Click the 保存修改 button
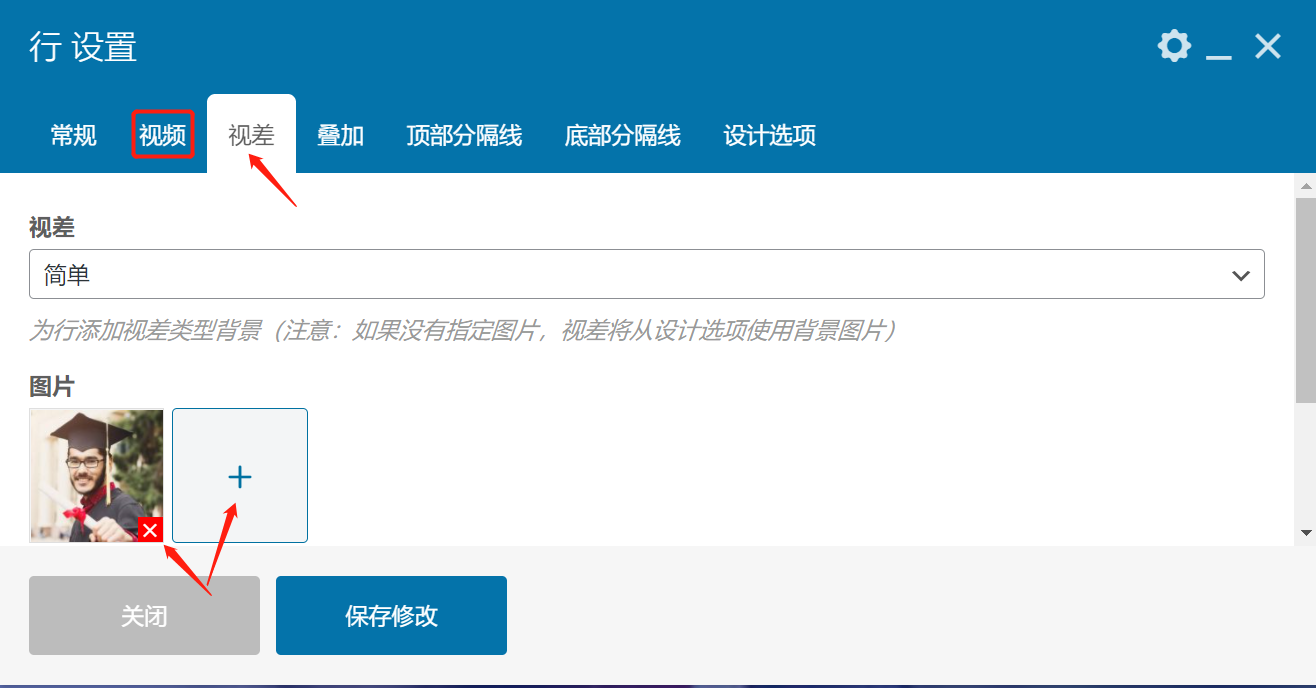 coord(391,616)
